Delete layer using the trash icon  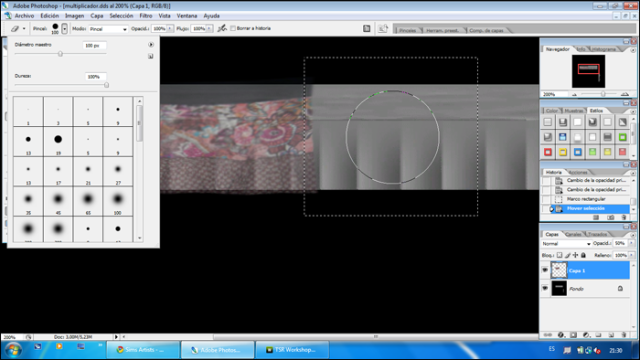624,335
